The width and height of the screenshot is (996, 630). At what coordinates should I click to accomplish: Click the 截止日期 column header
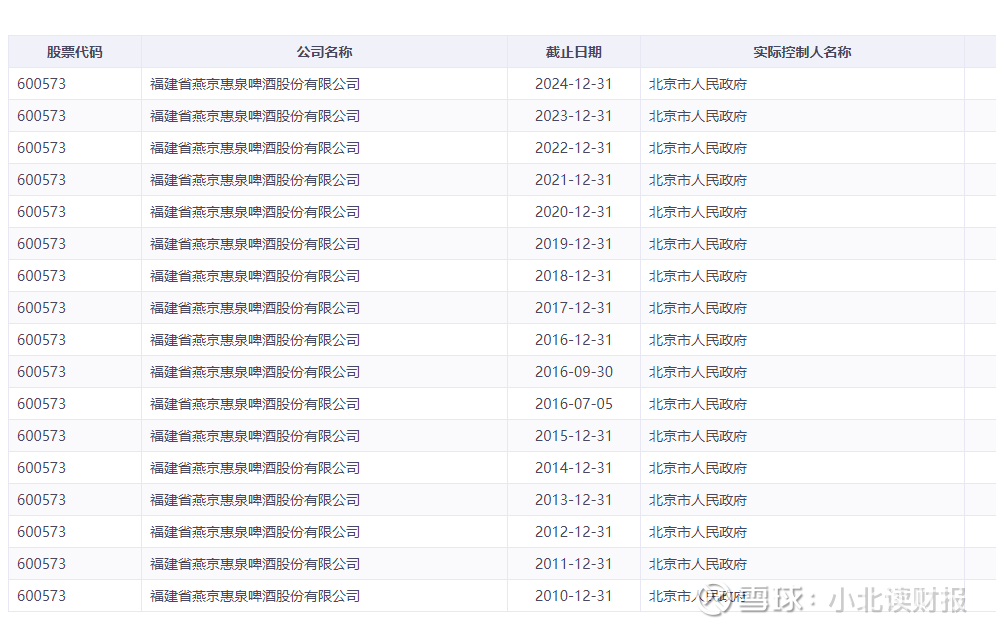coord(574,52)
